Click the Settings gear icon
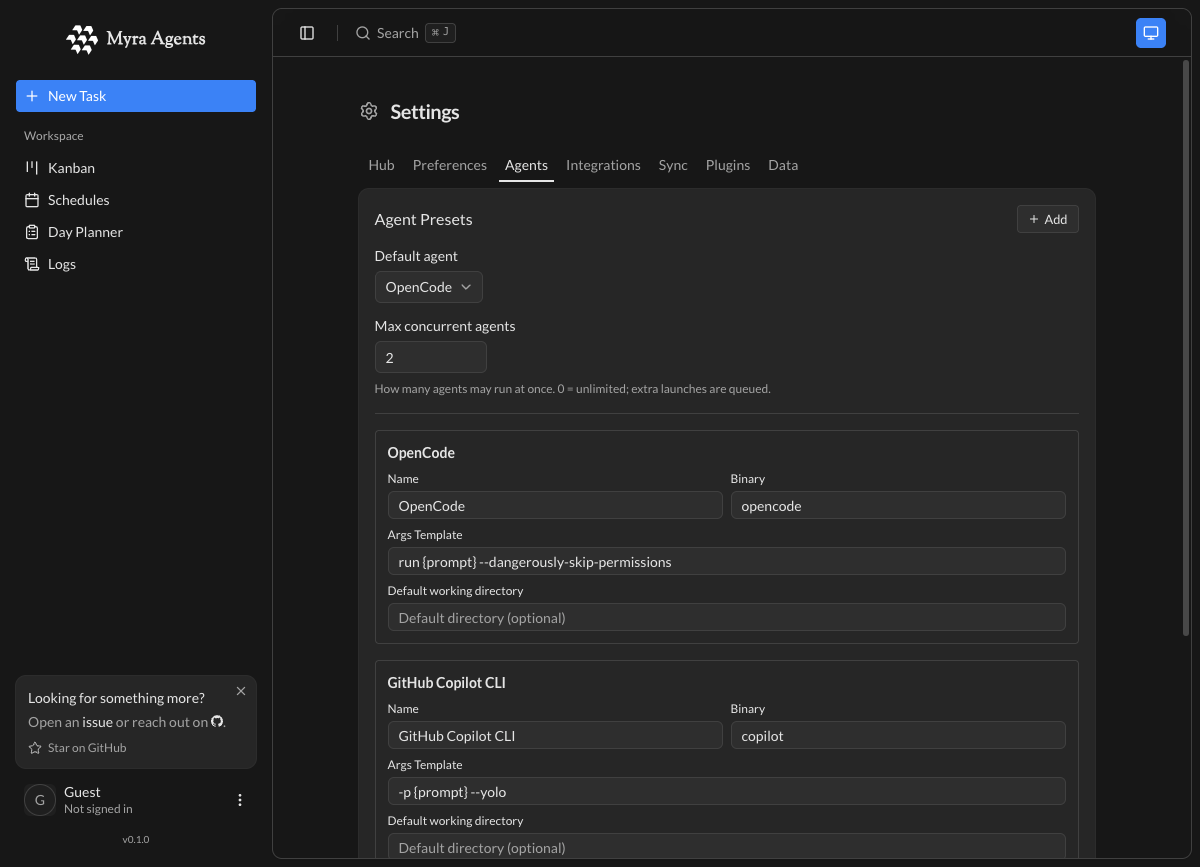Image resolution: width=1200 pixels, height=867 pixels. [x=369, y=111]
